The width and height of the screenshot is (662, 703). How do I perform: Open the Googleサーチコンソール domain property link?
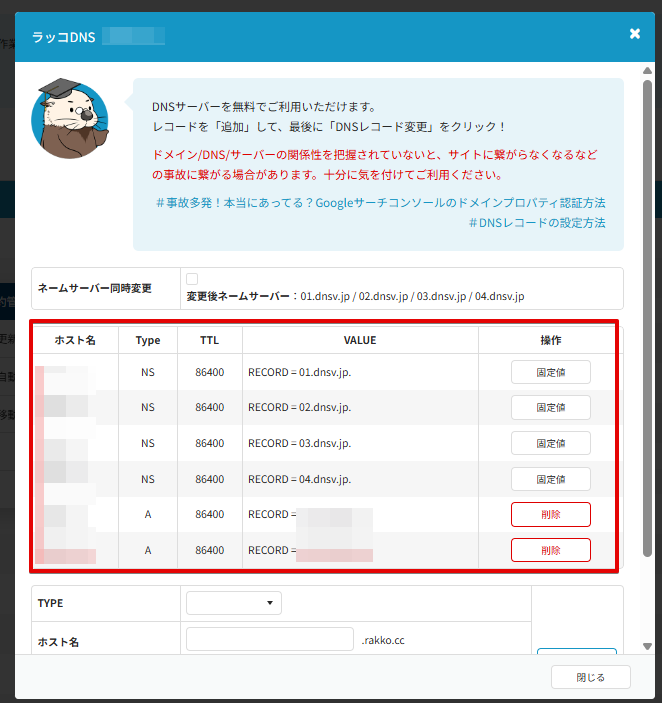tap(381, 203)
